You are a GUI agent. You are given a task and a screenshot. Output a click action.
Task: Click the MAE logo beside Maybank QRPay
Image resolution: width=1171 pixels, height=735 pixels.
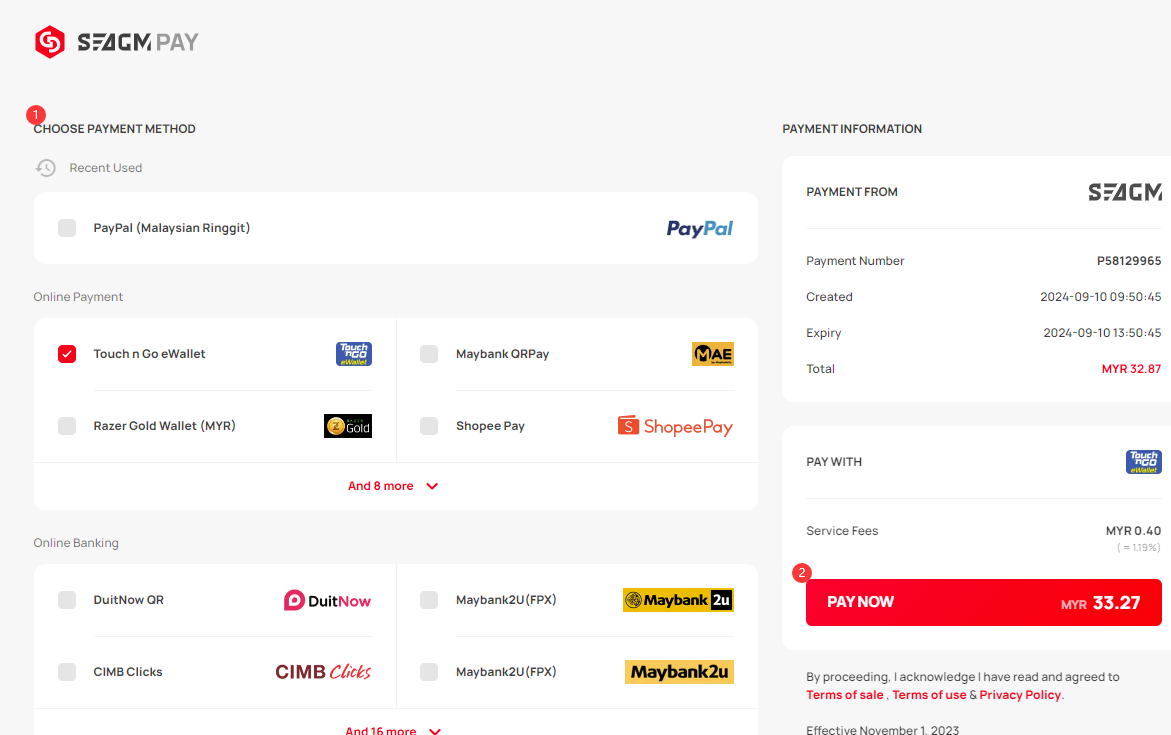click(x=713, y=354)
